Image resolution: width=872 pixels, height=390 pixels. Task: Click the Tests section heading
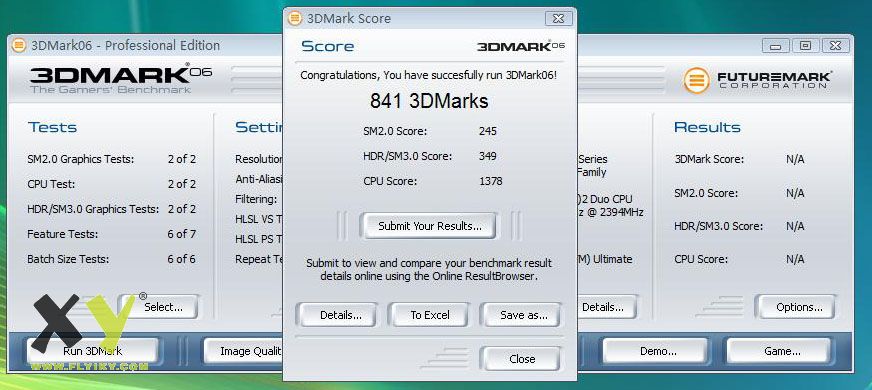(52, 127)
